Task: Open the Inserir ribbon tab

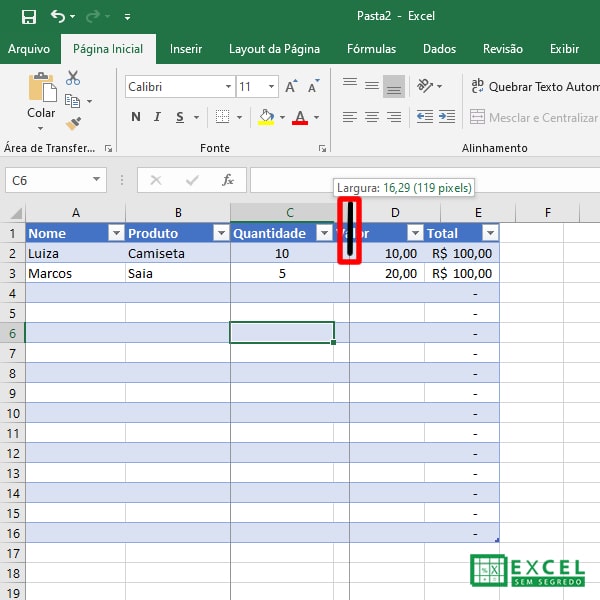Action: [x=185, y=48]
